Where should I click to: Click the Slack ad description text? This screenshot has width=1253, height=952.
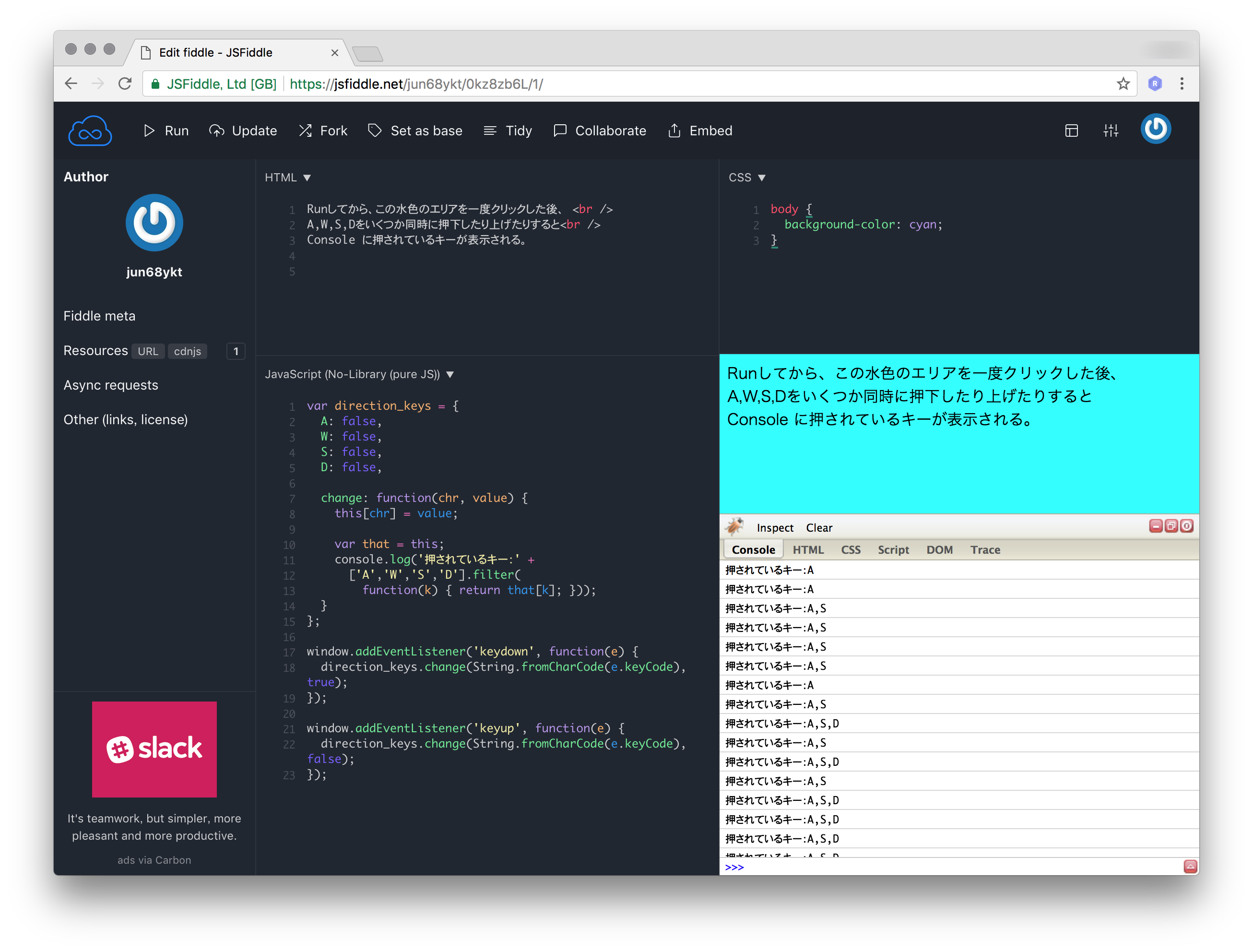pos(154,827)
